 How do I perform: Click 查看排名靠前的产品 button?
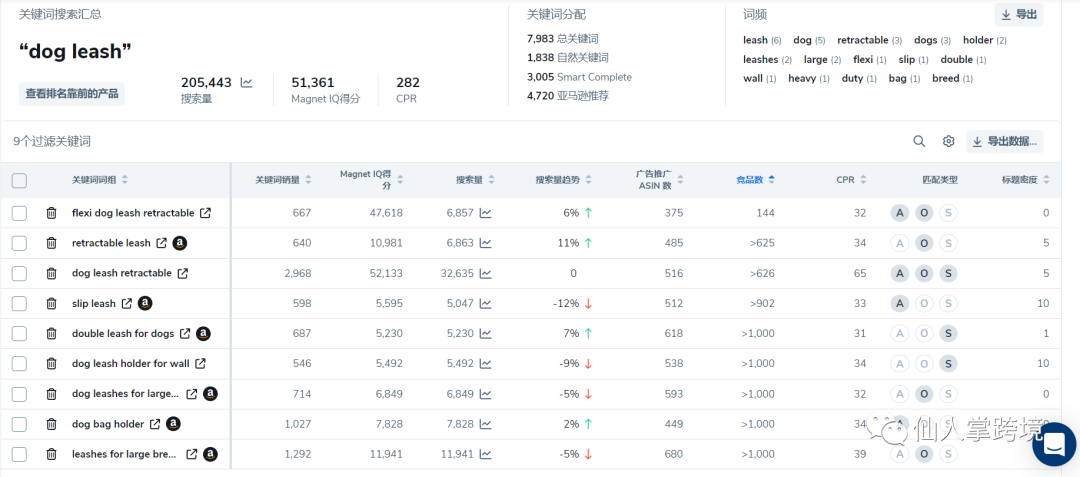[72, 94]
